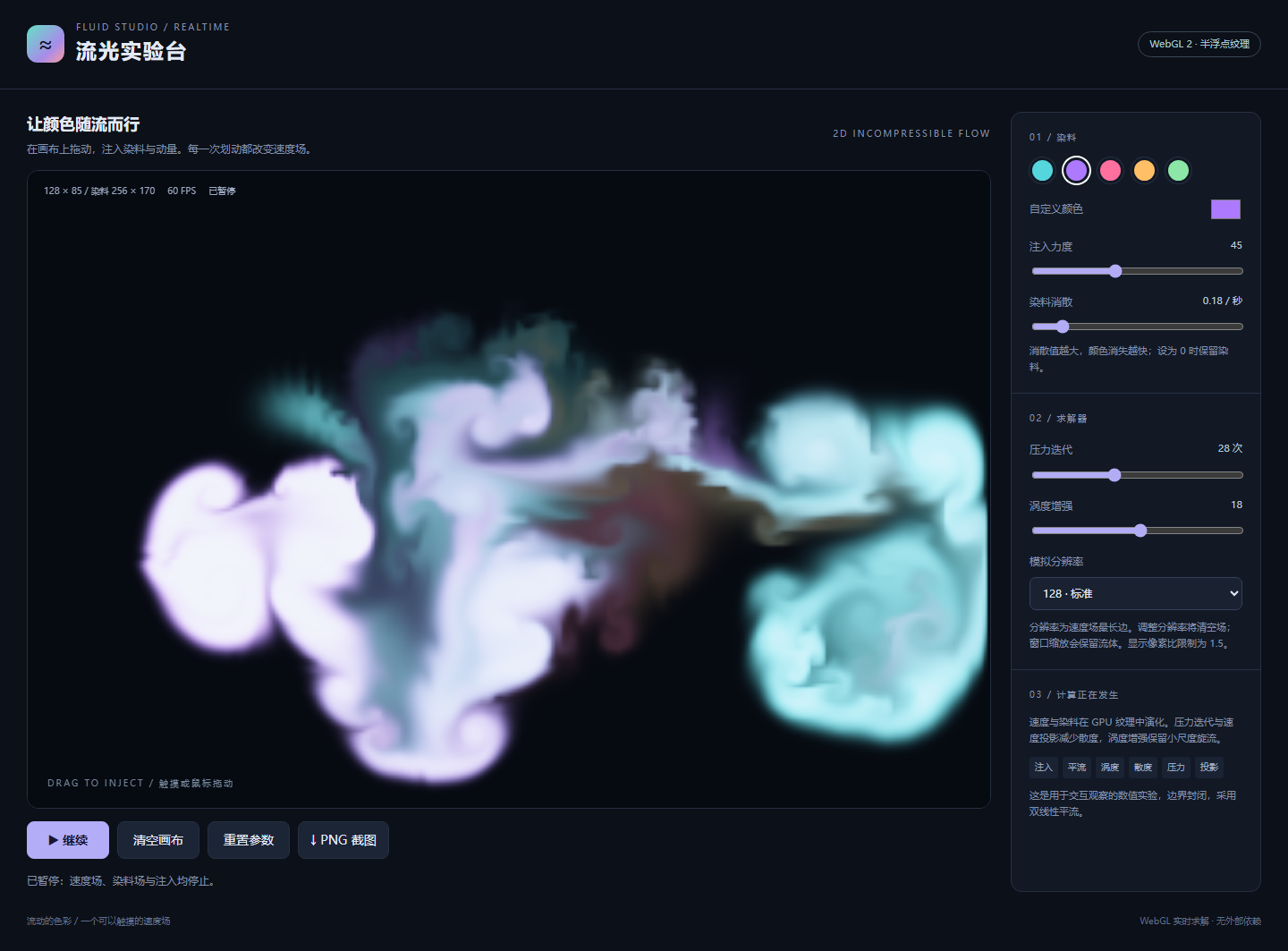
Task: Click the 60 FPS readout on canvas
Action: point(182,191)
